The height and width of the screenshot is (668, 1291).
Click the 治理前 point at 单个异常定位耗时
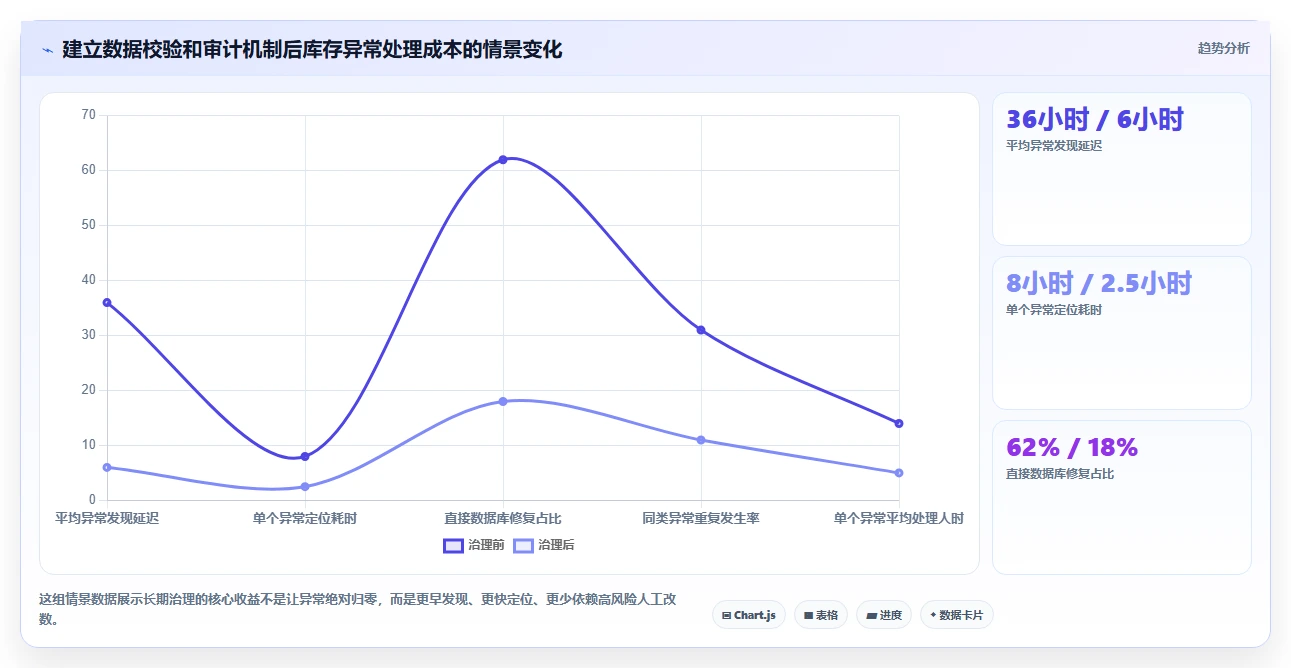305,456
